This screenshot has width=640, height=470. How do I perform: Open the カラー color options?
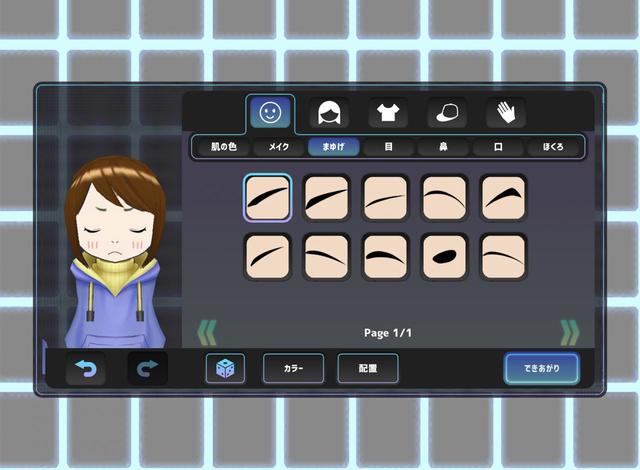[x=293, y=368]
